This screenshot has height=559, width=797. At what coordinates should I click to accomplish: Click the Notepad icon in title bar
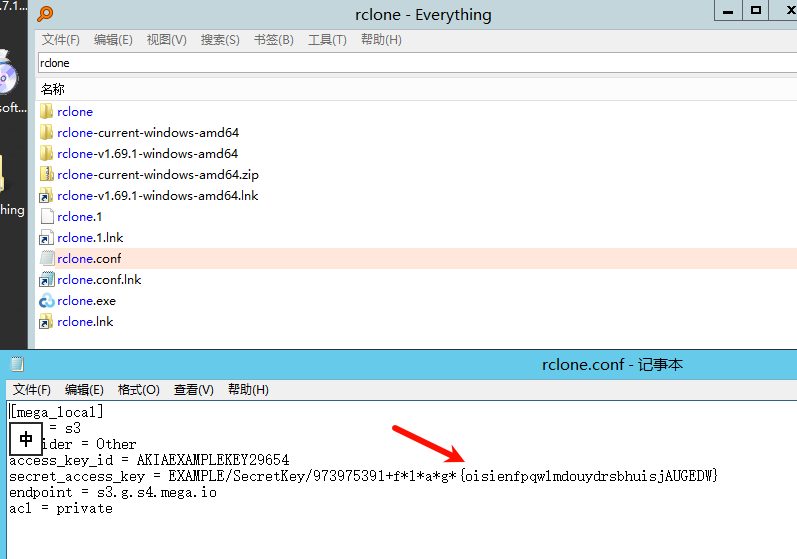click(17, 365)
